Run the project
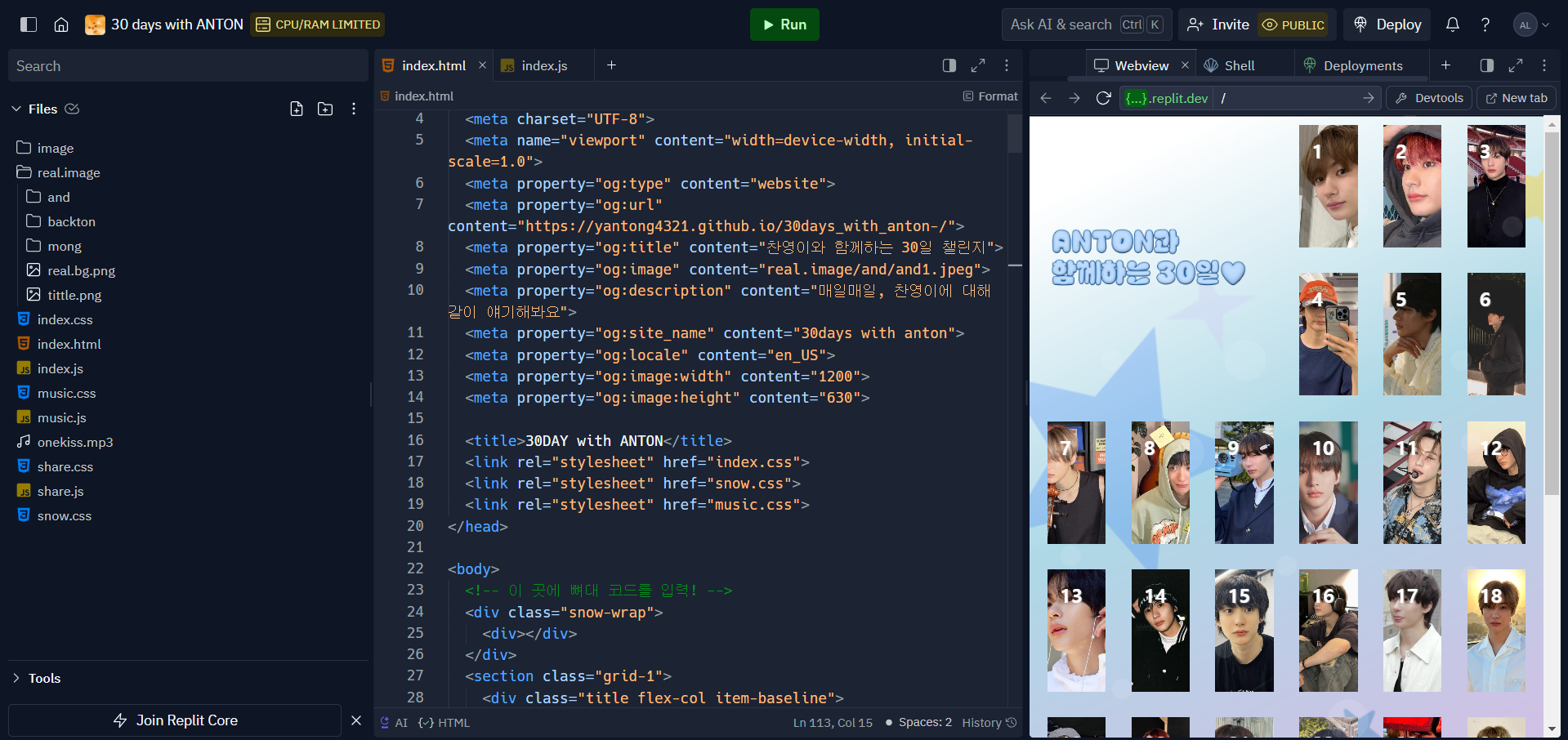Viewport: 1568px width, 740px height. [784, 25]
